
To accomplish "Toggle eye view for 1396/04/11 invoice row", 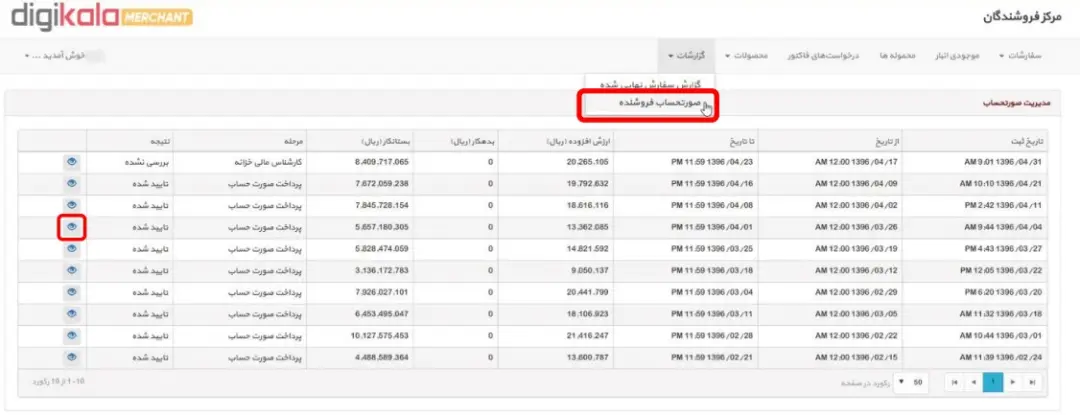I will (72, 205).
